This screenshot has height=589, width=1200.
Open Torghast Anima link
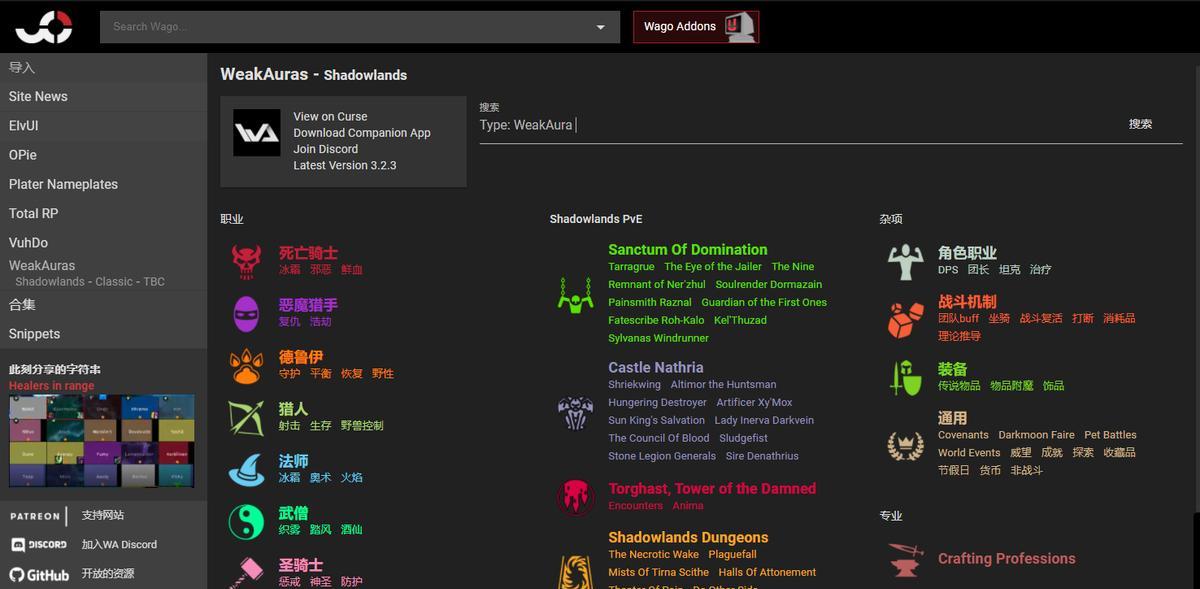tap(688, 506)
